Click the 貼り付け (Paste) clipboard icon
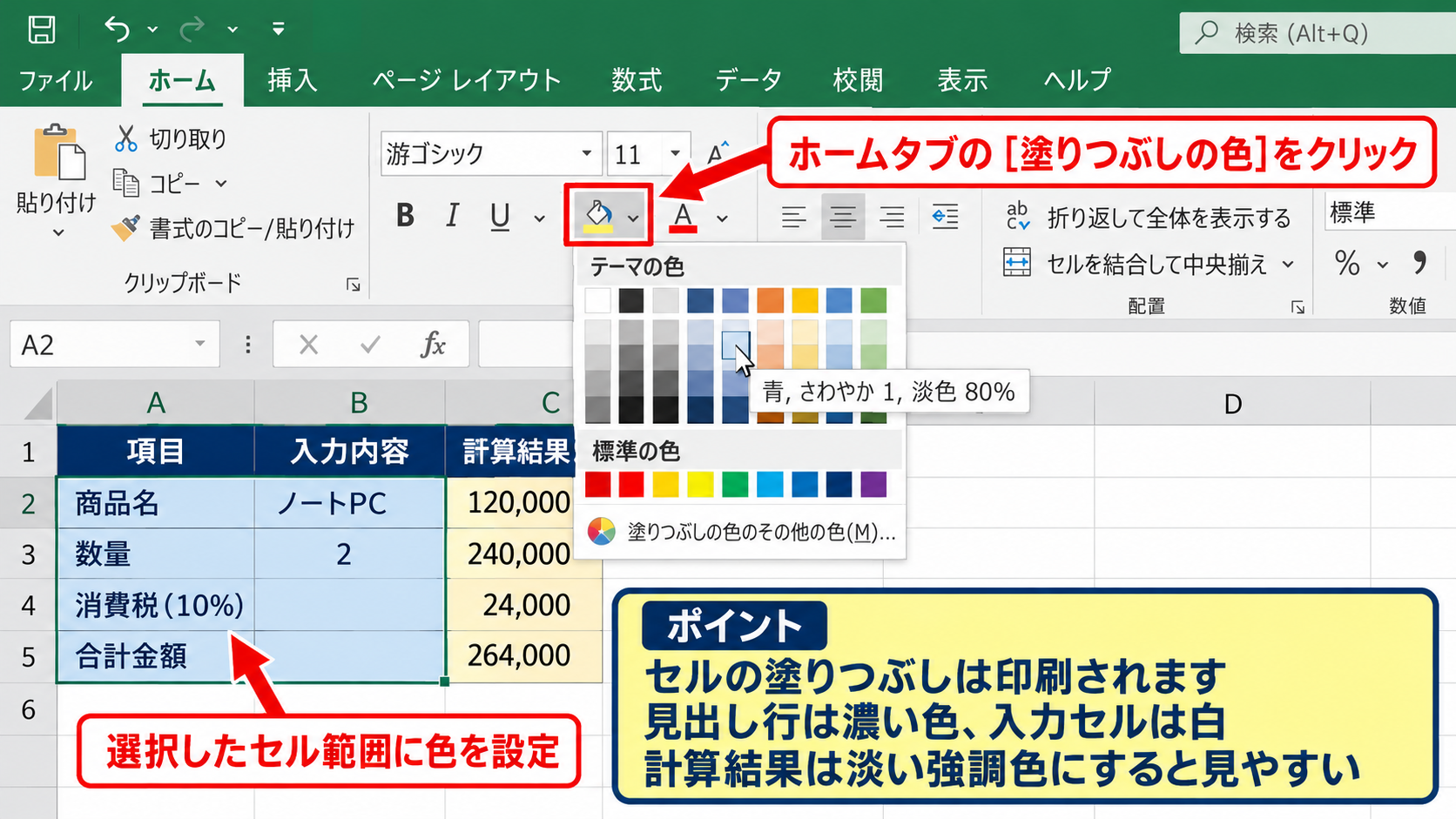1456x819 pixels. [x=59, y=152]
